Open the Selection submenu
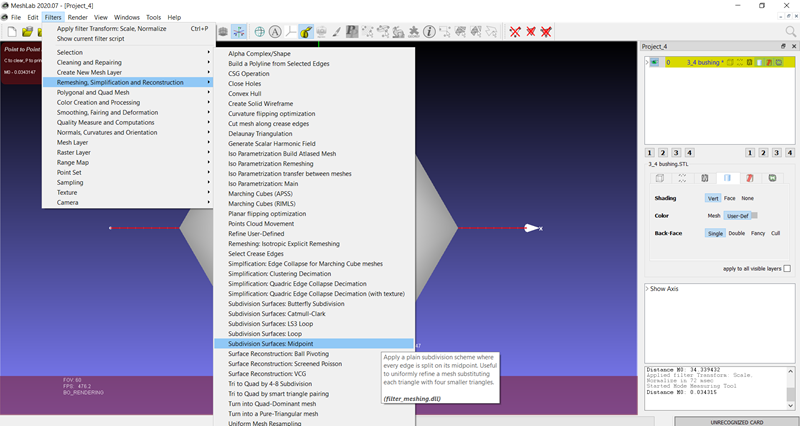 tap(128, 52)
